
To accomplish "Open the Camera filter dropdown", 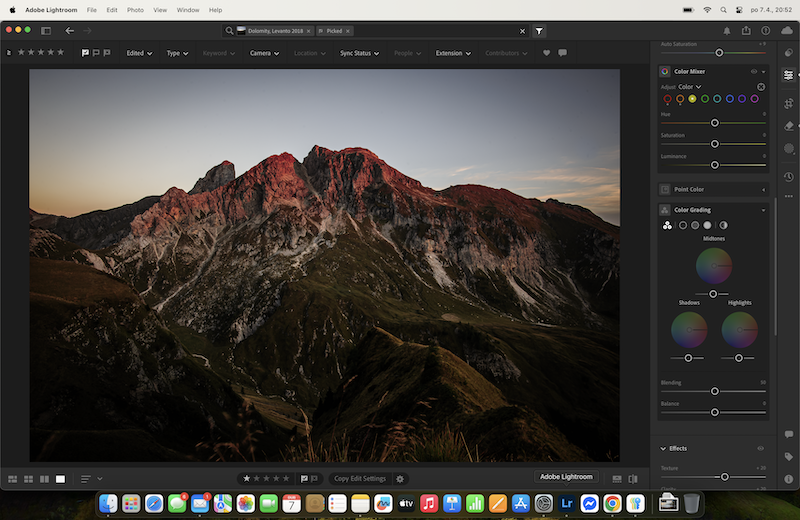I will click(x=264, y=53).
